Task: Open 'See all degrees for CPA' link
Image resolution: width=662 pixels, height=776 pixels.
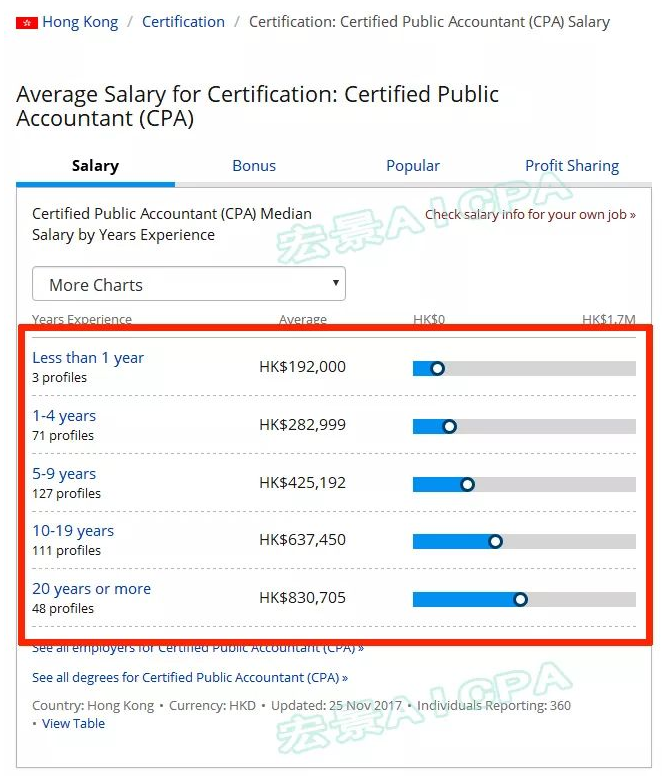Action: 190,678
